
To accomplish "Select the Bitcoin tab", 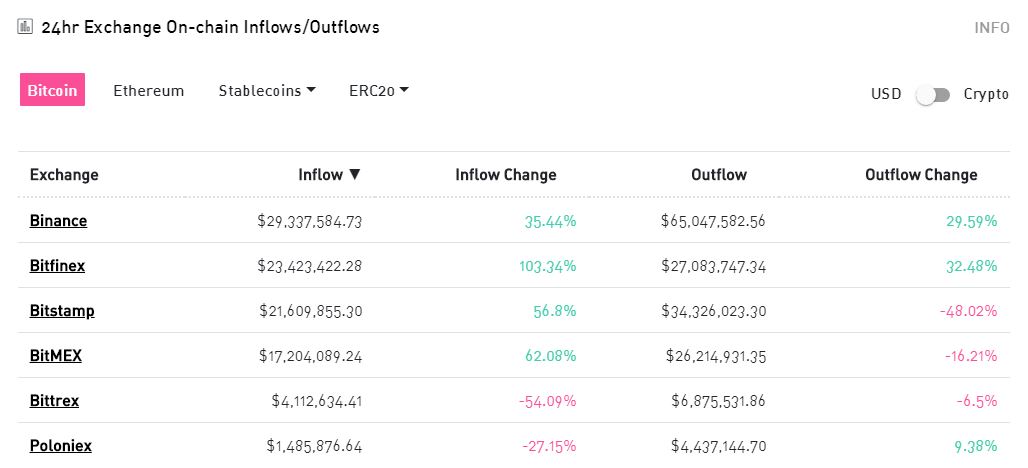I will pos(52,90).
